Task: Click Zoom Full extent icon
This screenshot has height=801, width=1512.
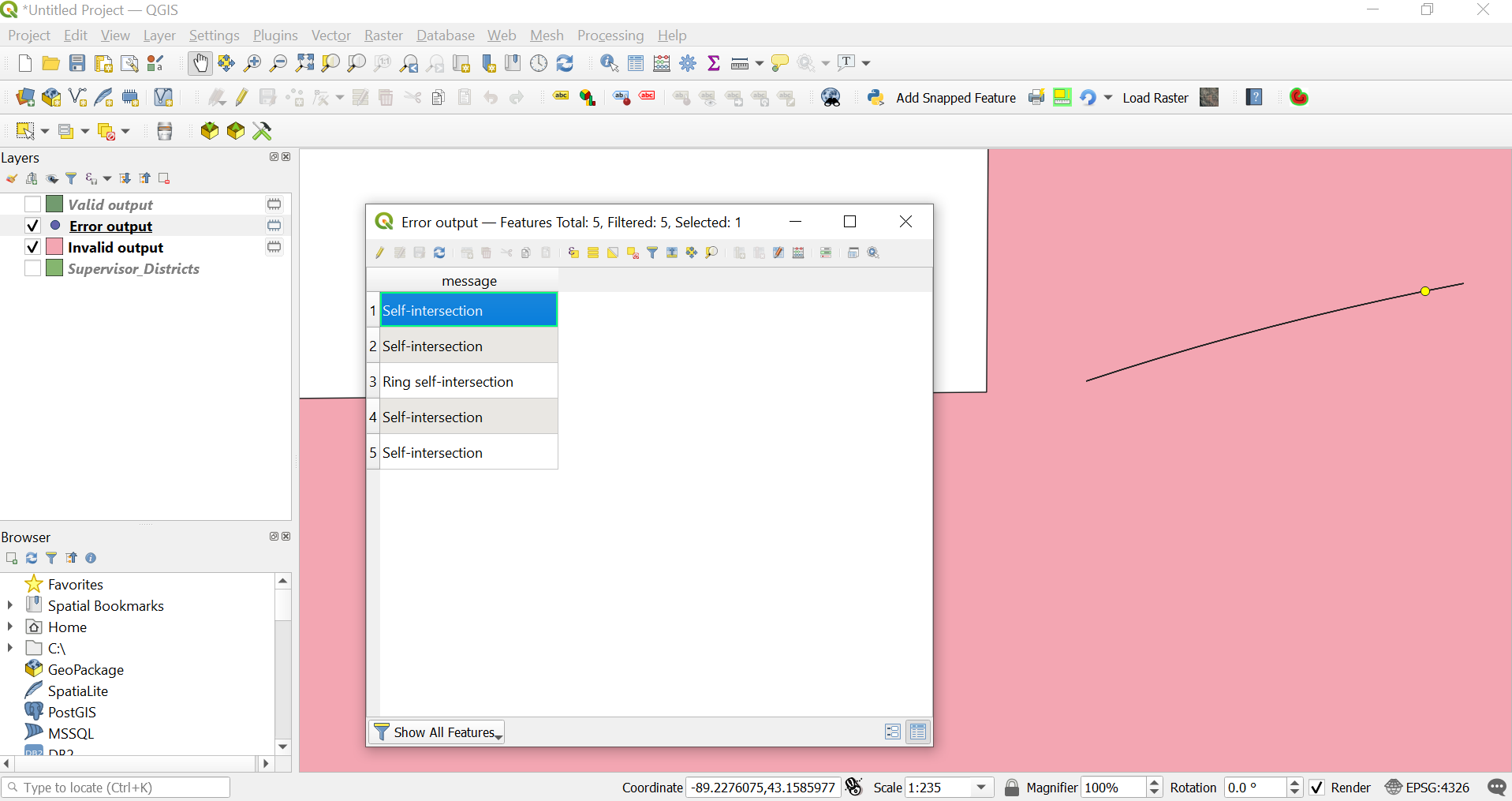Action: coord(304,63)
